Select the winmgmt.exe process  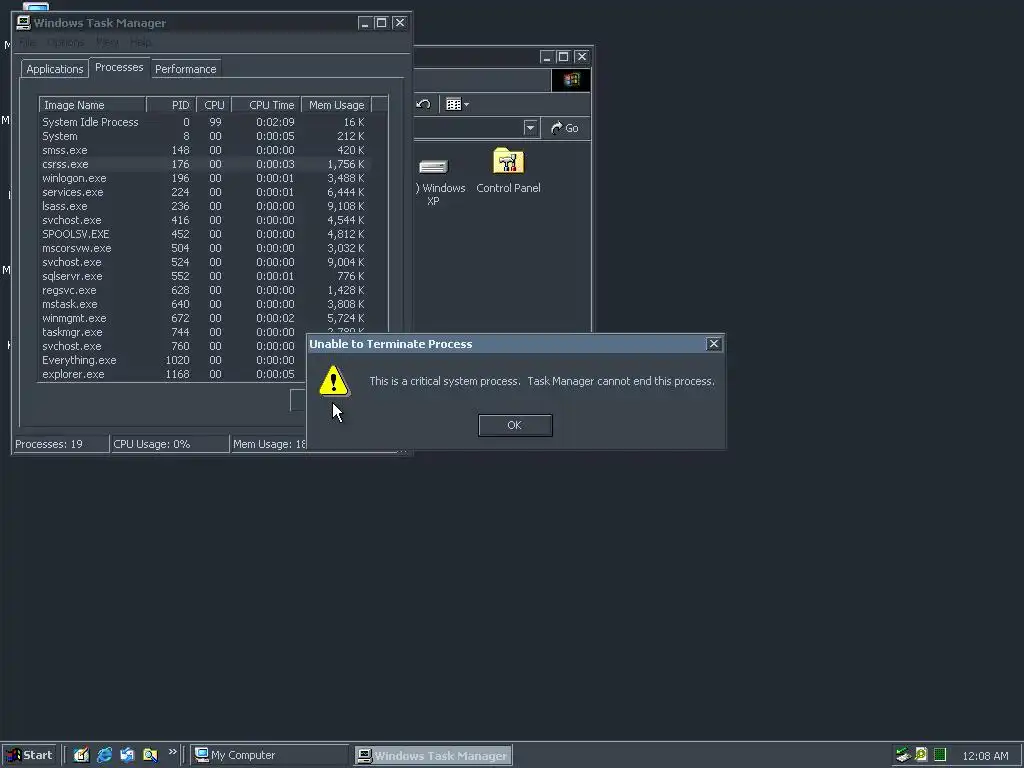[204, 318]
